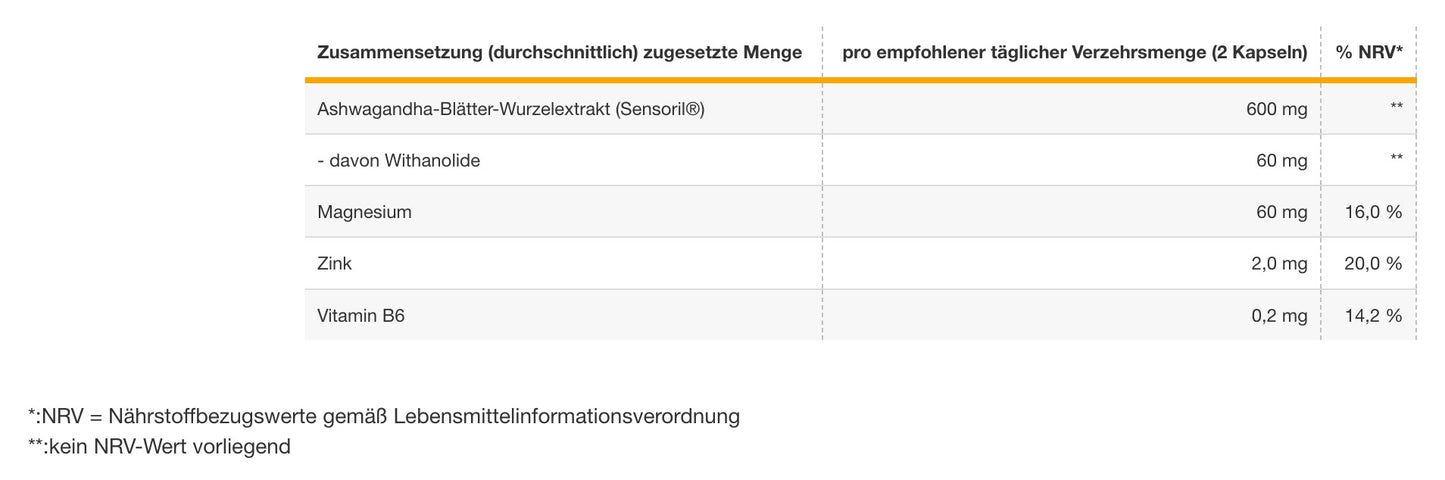Click the 2,0 mg amount for Zink
Image resolution: width=1445 pixels, height=480 pixels.
coord(1279,264)
